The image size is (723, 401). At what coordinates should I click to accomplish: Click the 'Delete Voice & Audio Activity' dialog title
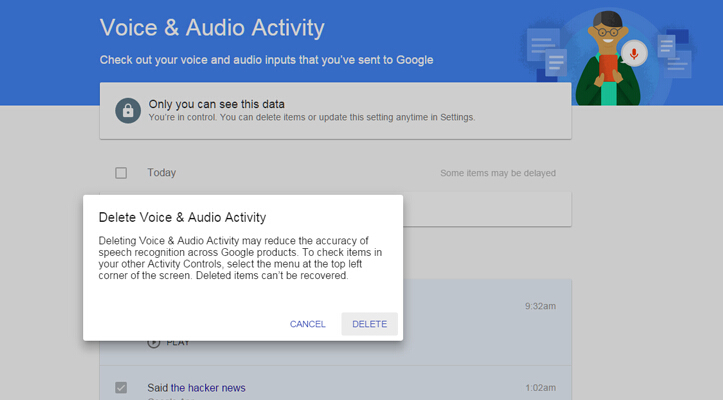point(182,216)
